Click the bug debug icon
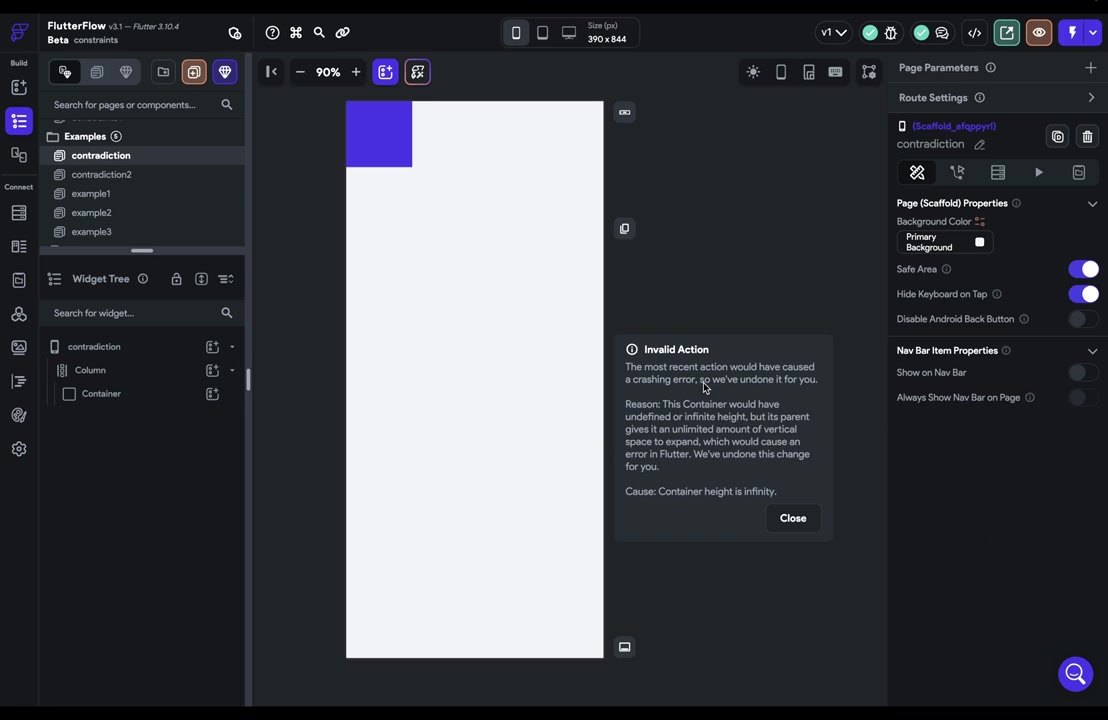Viewport: 1108px width, 720px height. tap(891, 33)
